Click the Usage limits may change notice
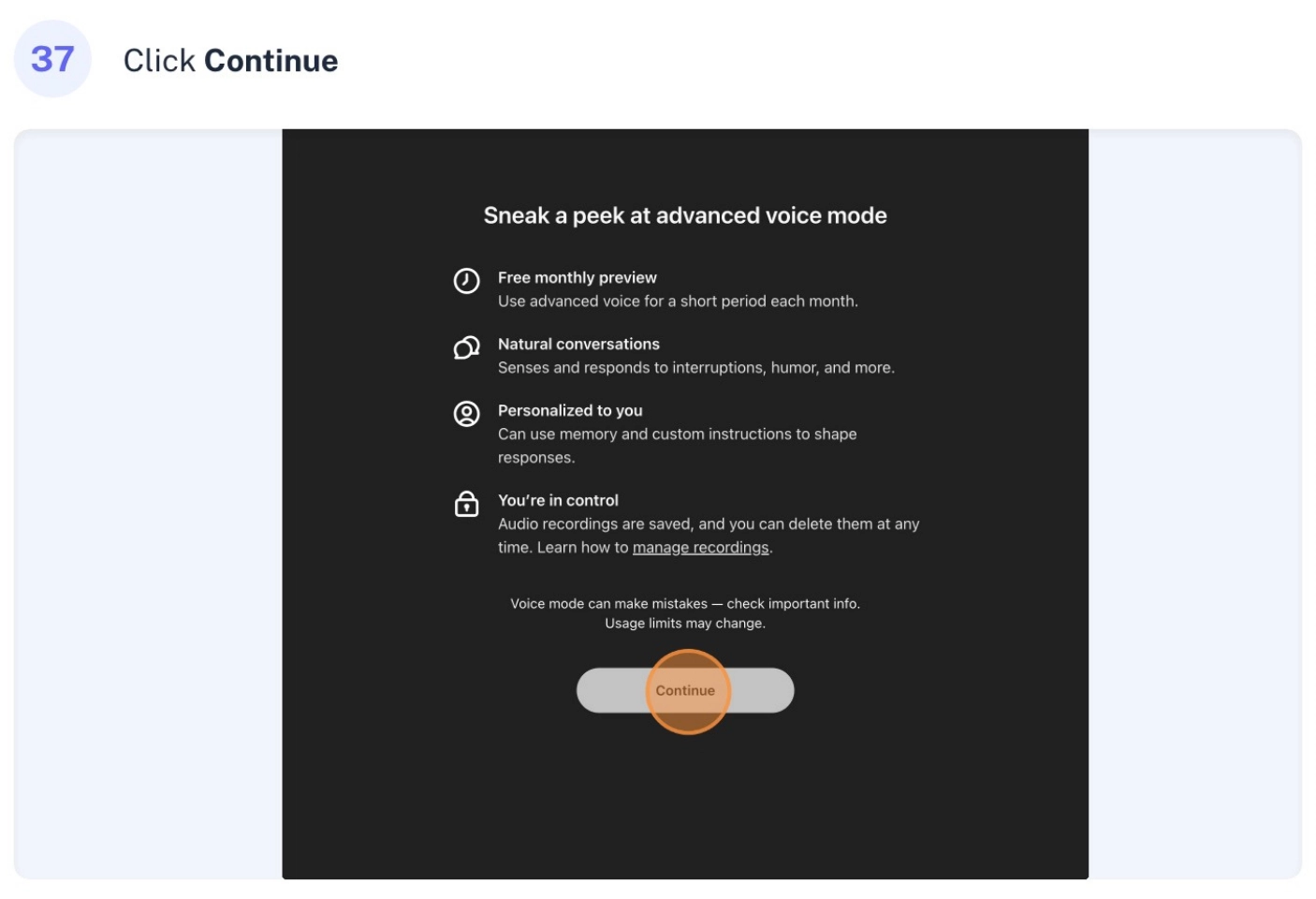The width and height of the screenshot is (1316, 899). pos(685,623)
